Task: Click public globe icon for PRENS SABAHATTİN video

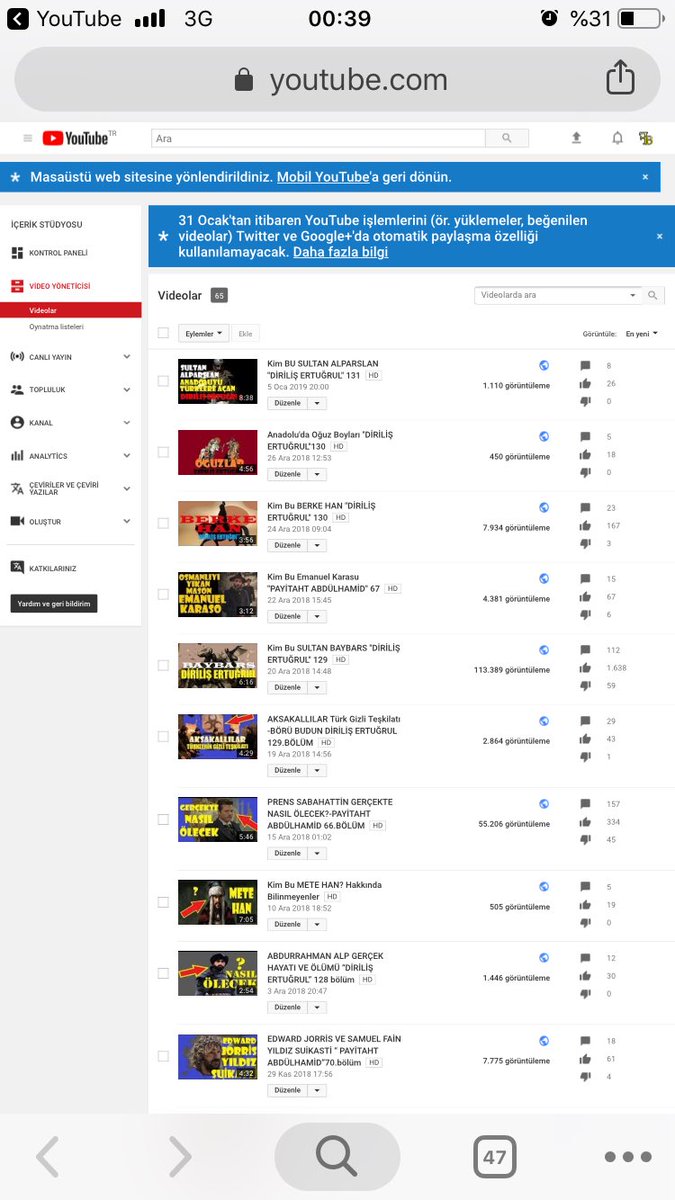Action: pyautogui.click(x=544, y=803)
